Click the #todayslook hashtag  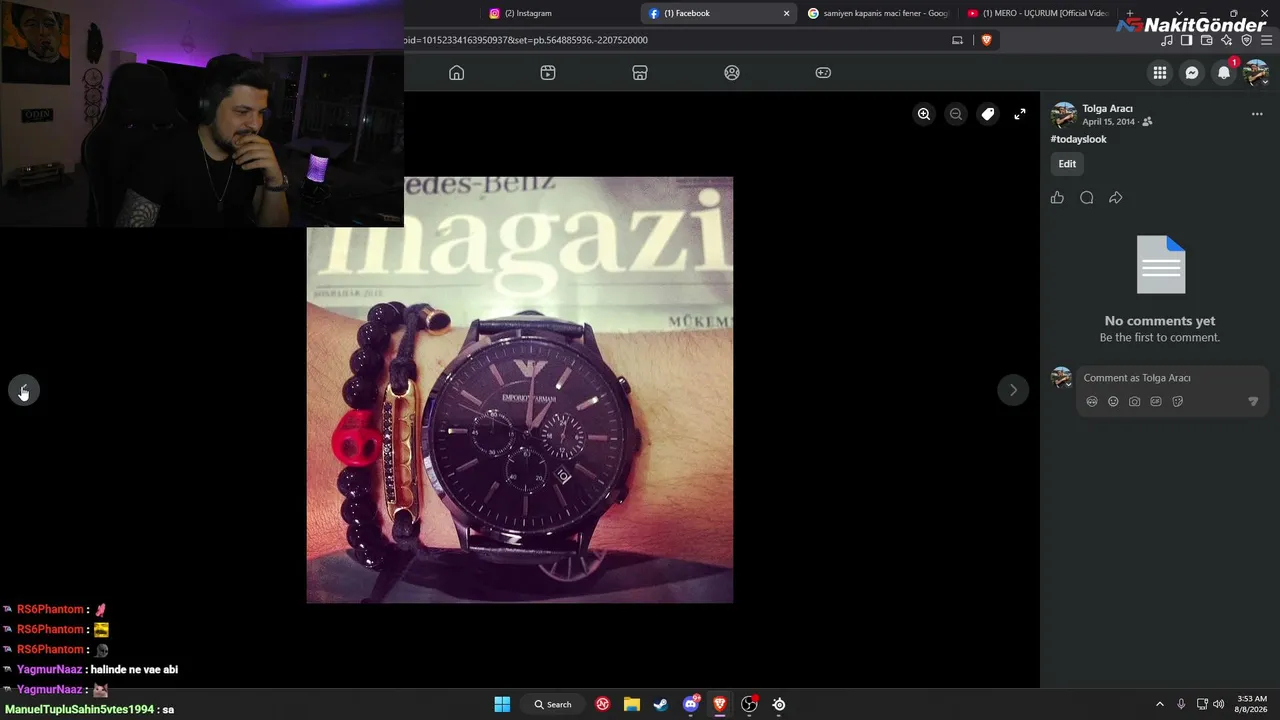click(x=1078, y=139)
